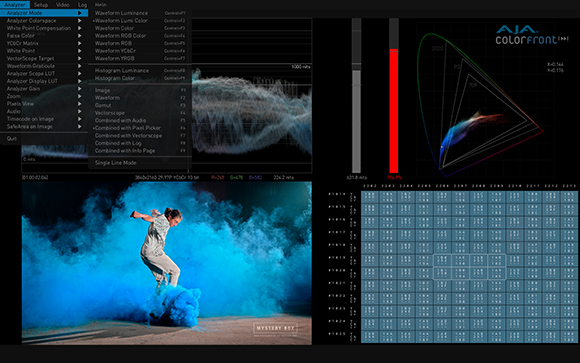Click the red gamut level meter bar
580x363 pixels.
(394, 111)
